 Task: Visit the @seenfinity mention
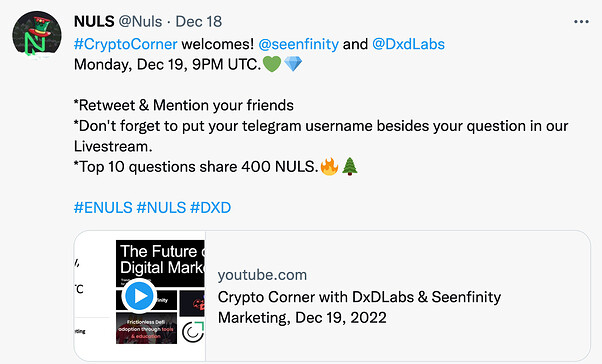298,44
